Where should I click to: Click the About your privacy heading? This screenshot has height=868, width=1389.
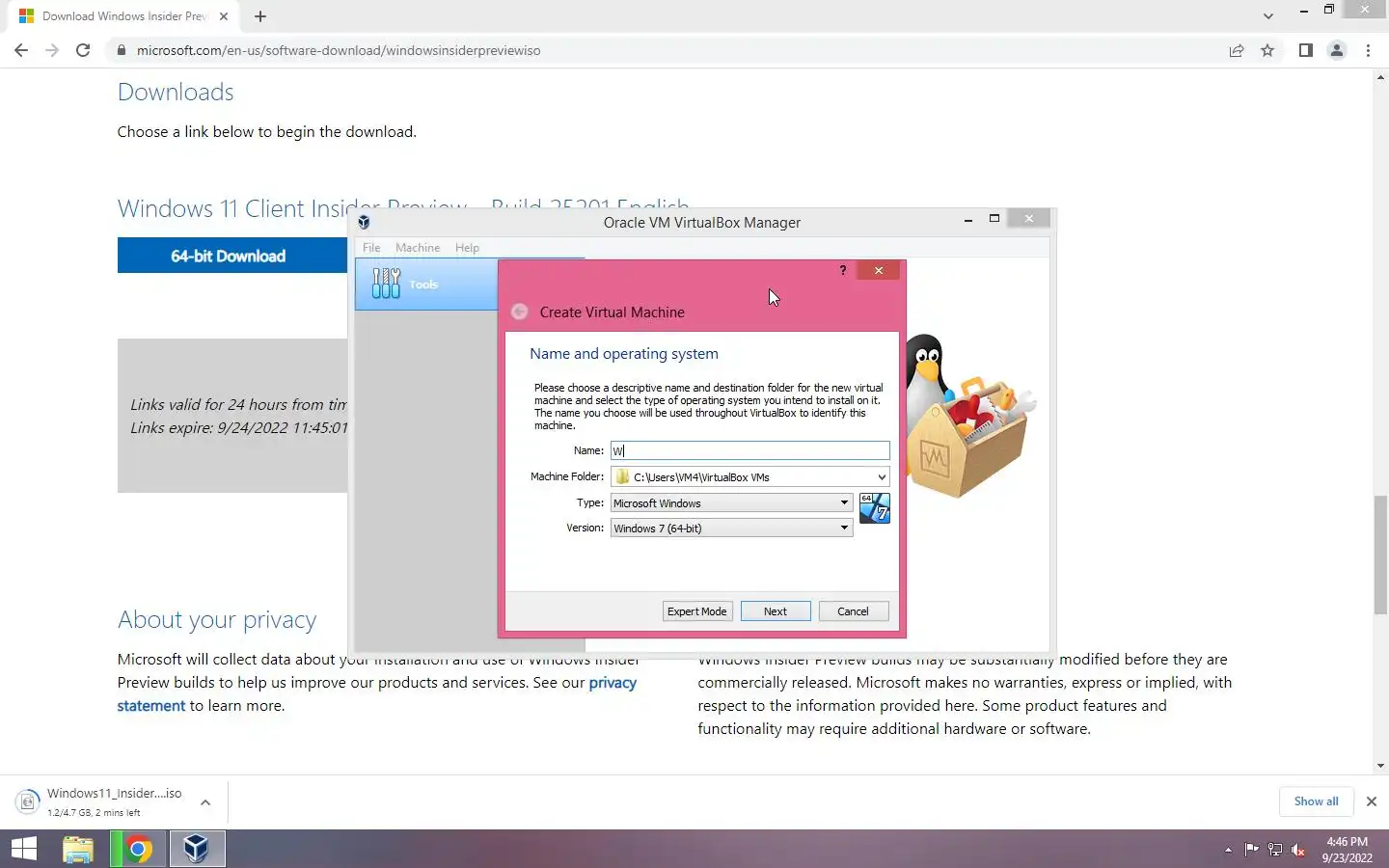217,619
